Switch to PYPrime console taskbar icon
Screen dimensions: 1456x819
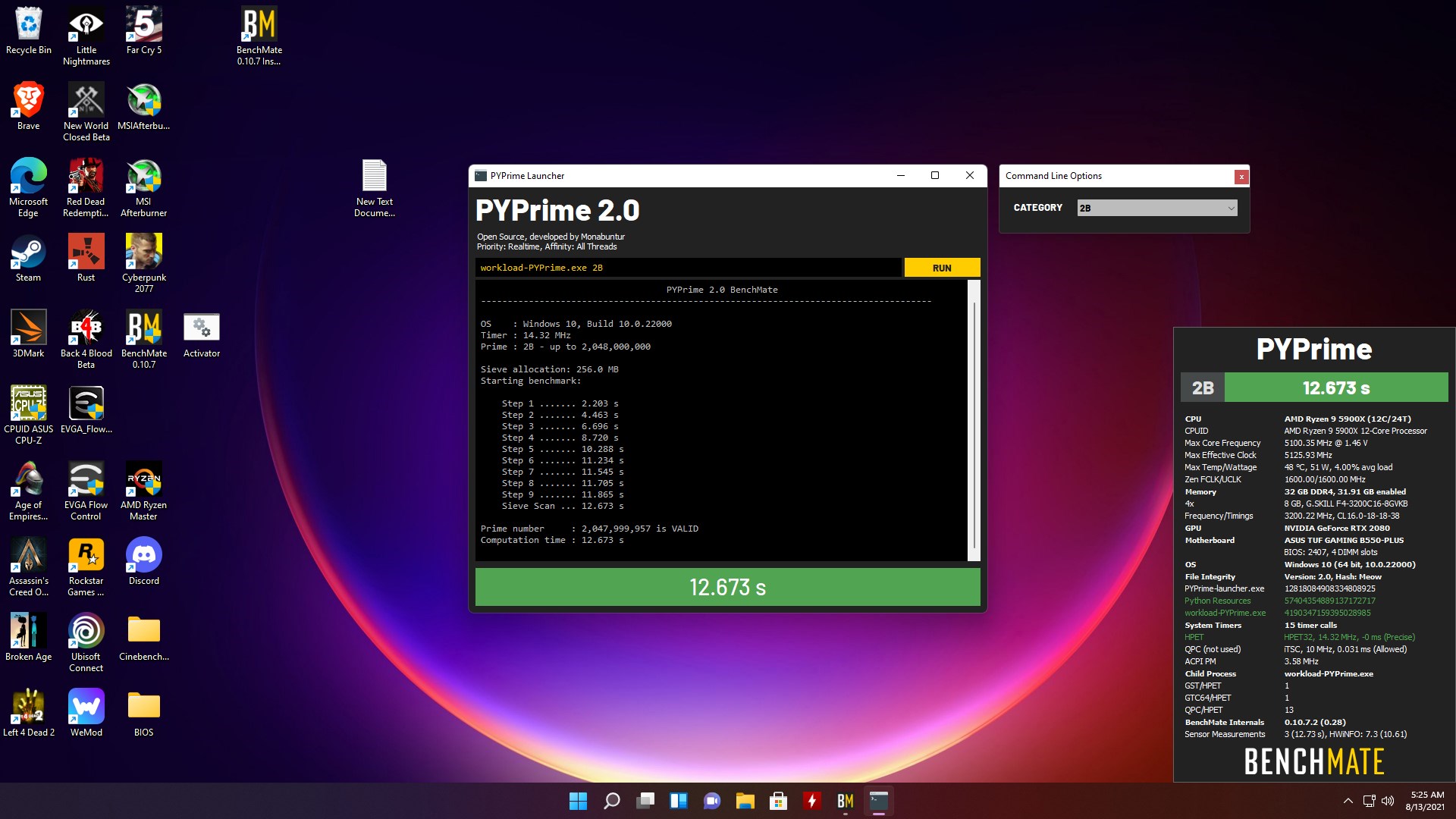[879, 801]
